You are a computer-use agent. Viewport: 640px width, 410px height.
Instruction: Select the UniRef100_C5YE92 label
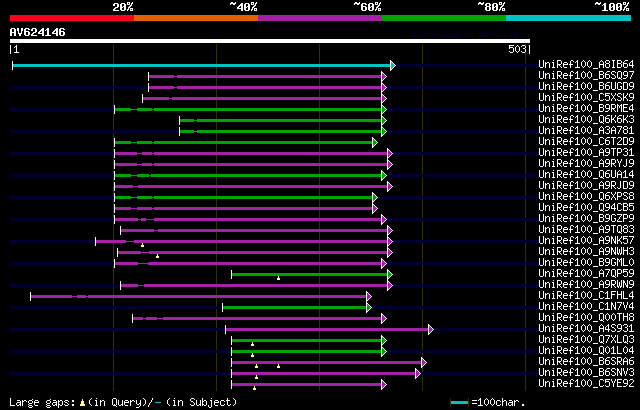coord(586,384)
